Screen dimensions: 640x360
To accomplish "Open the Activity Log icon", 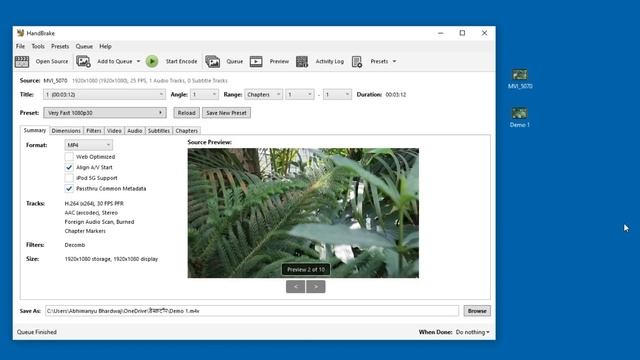I will click(302, 62).
